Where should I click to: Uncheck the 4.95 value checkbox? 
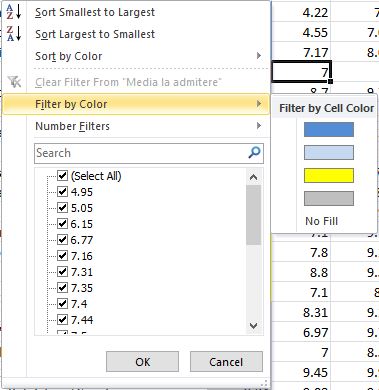62,191
